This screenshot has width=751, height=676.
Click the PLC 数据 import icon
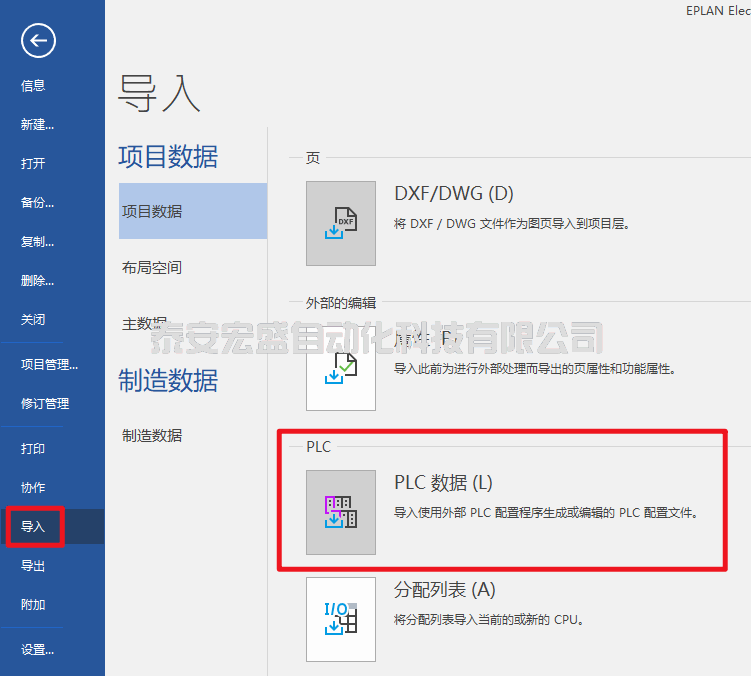click(341, 512)
